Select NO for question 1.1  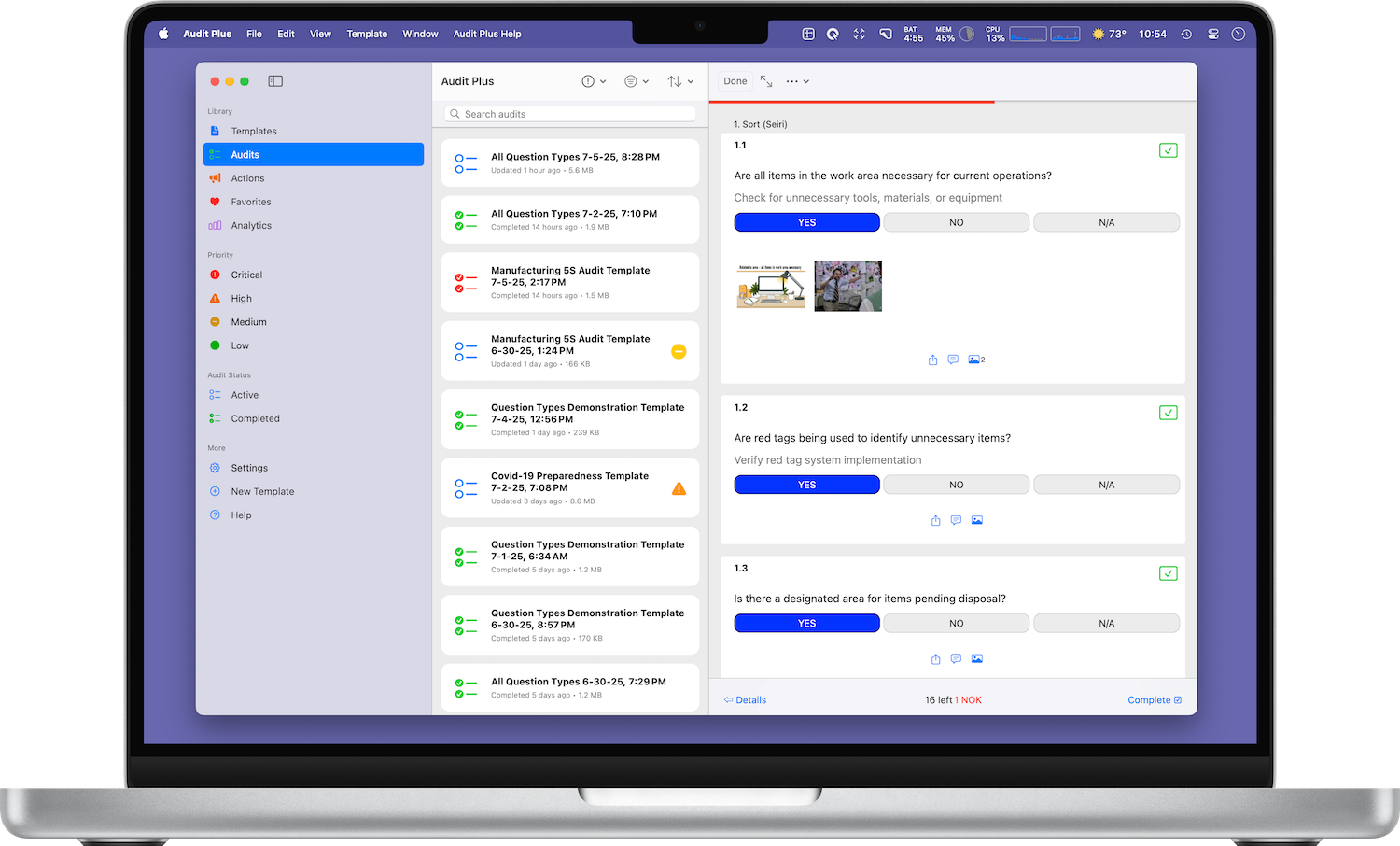click(x=957, y=222)
